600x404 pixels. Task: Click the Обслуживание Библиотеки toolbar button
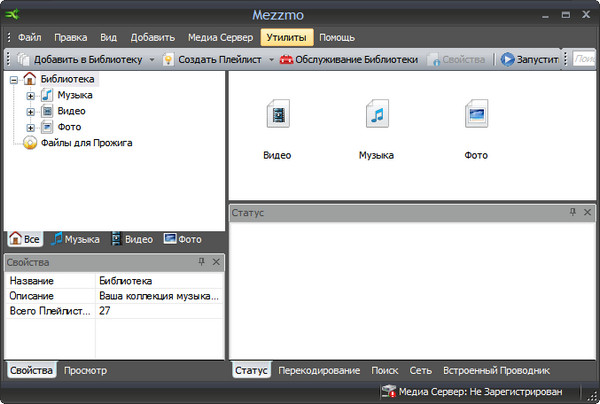tap(349, 60)
